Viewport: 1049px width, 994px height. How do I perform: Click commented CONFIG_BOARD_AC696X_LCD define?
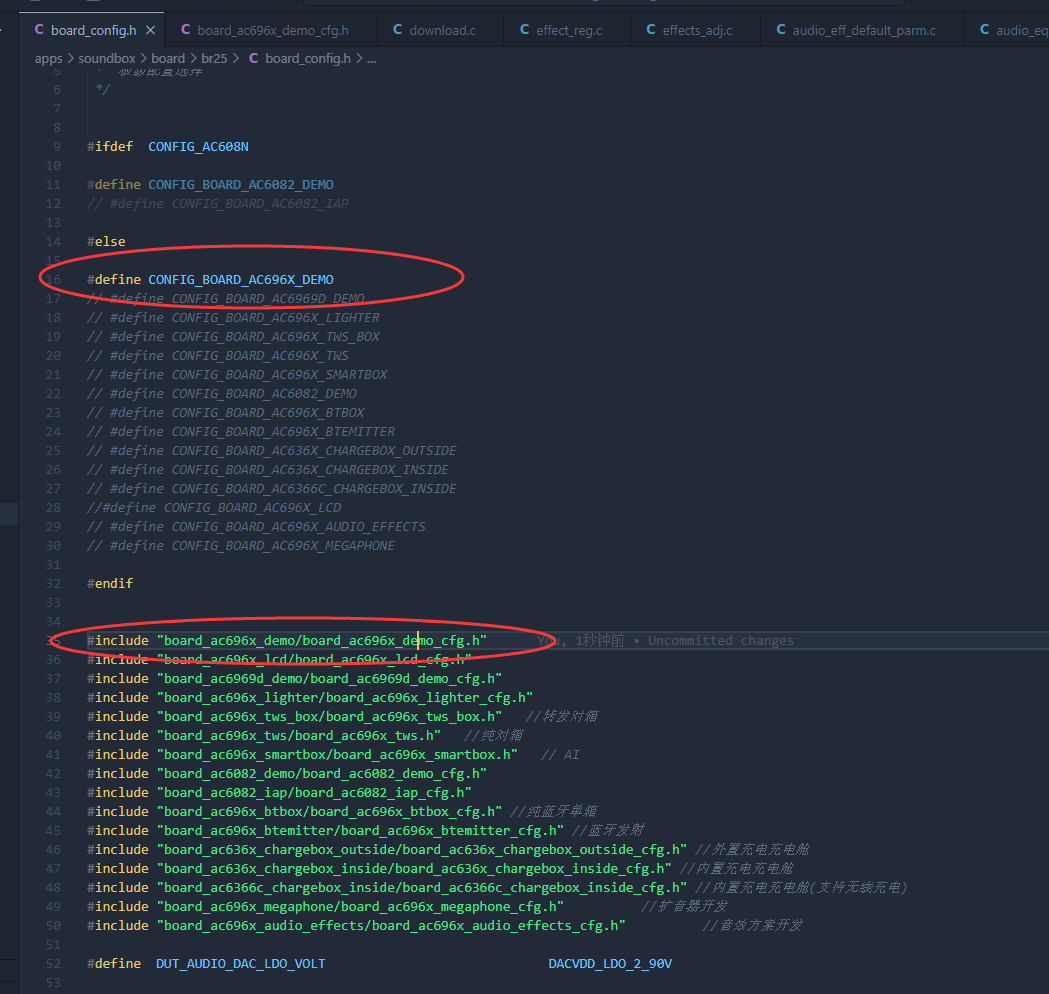point(214,508)
